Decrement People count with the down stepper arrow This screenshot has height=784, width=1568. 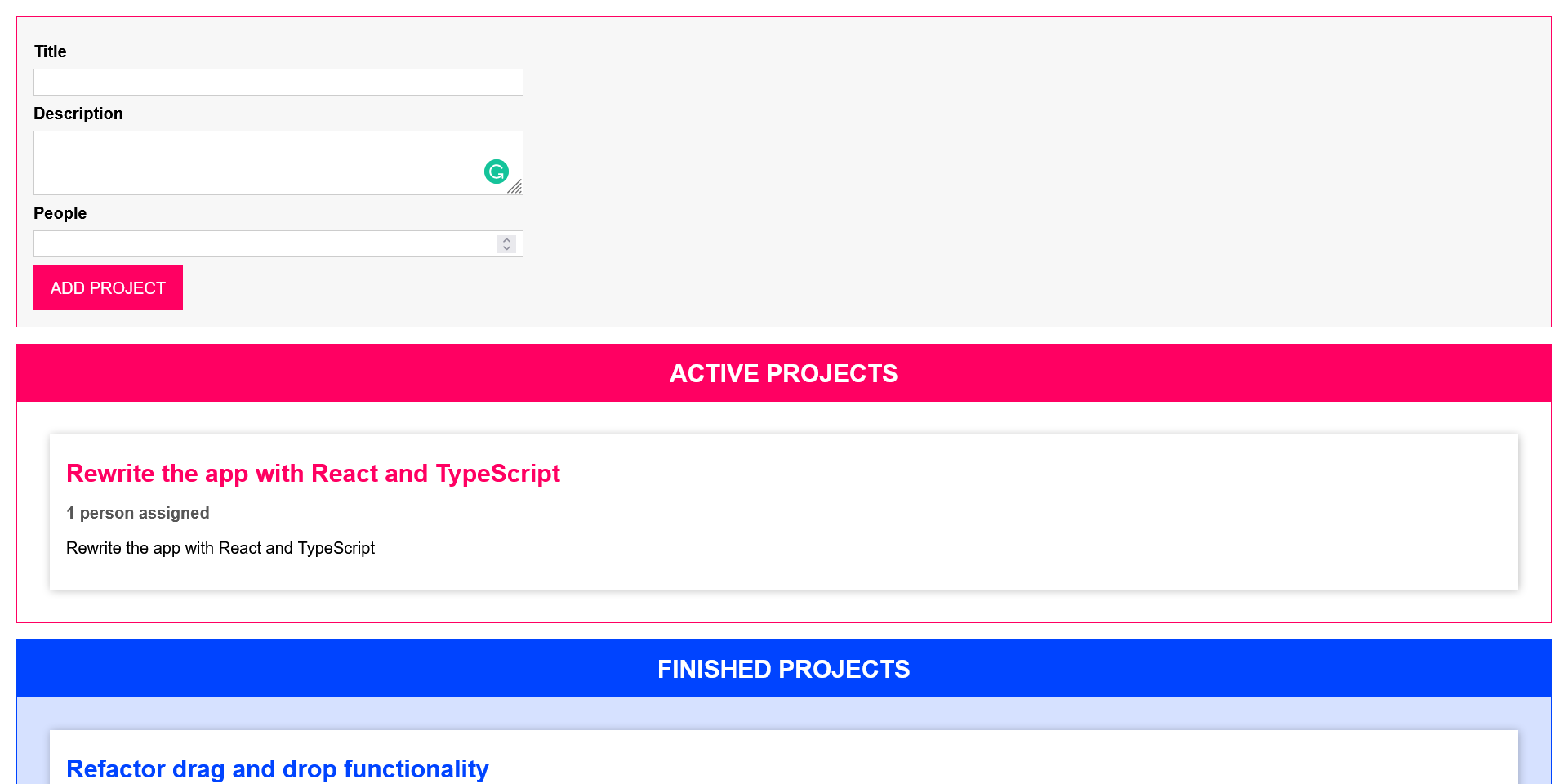[506, 247]
